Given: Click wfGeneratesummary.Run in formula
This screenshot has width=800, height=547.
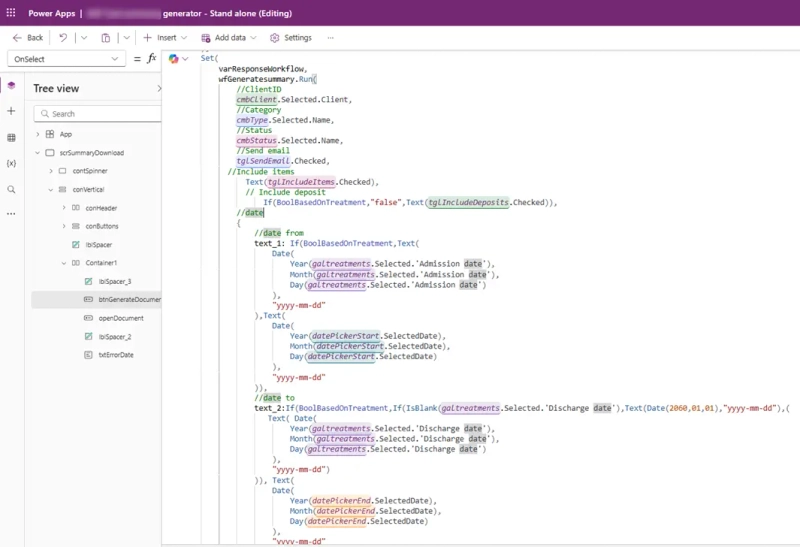Looking at the screenshot, I should coord(267,79).
